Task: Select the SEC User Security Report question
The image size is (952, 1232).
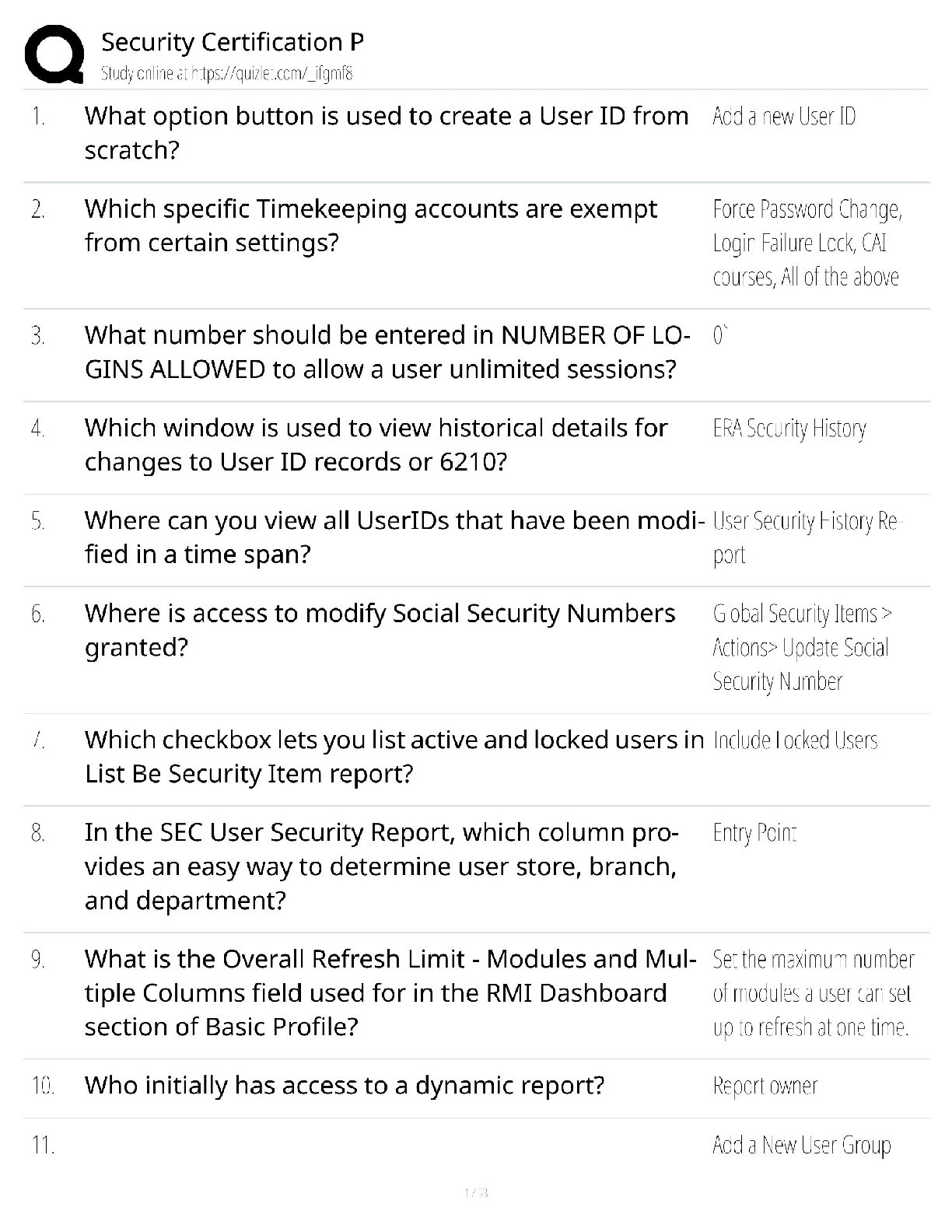Action: click(x=381, y=866)
